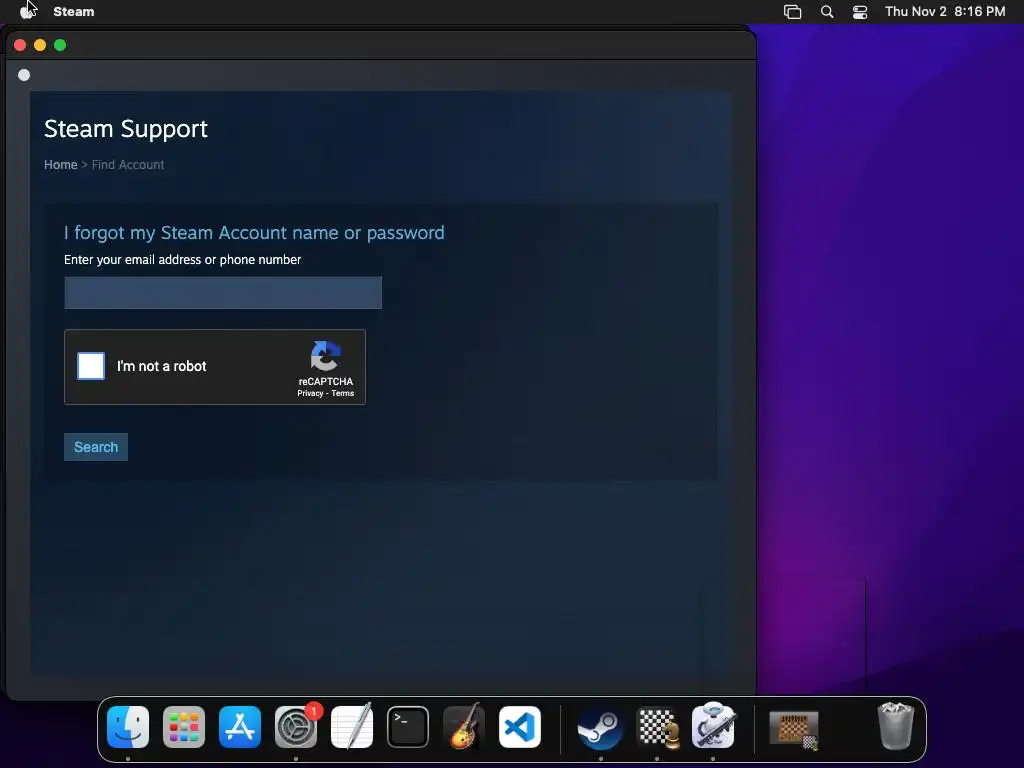Click the small white circle below the title bar
1024x768 pixels.
(x=24, y=75)
